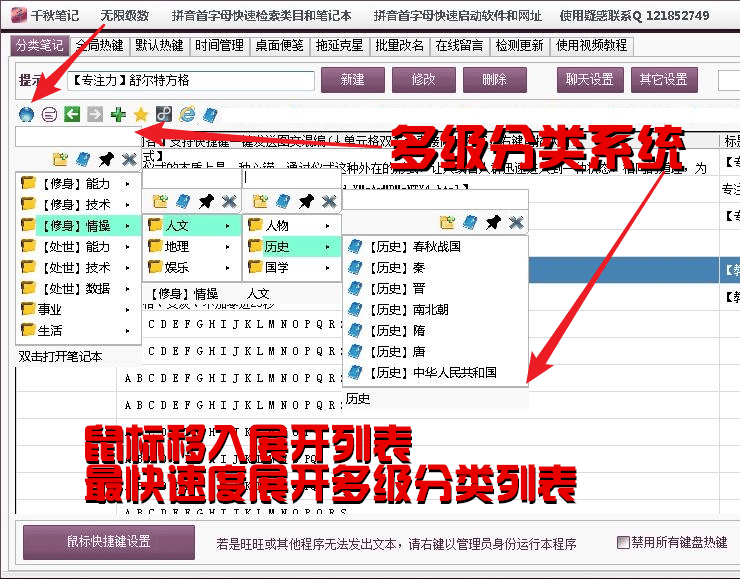
Task: Expand 人物 subcategory
Action: 292,226
